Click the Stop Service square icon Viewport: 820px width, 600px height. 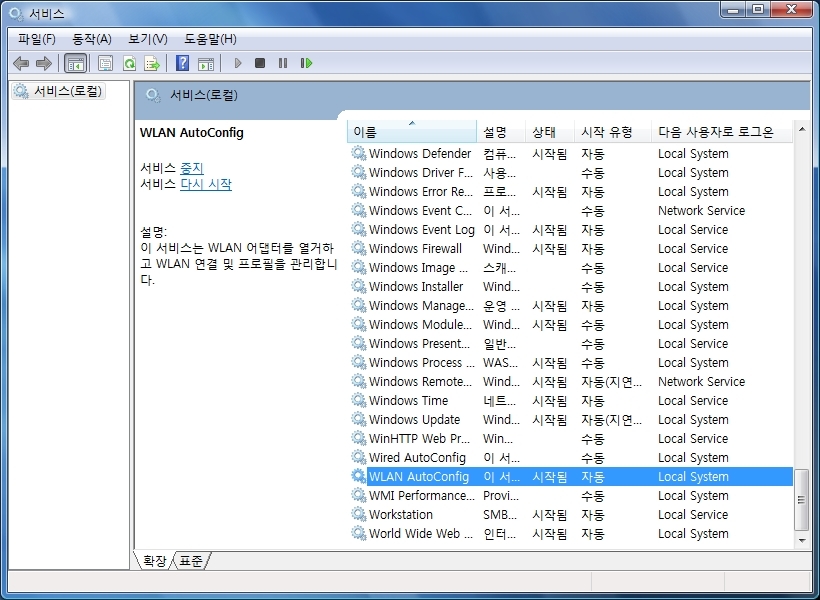[x=260, y=63]
